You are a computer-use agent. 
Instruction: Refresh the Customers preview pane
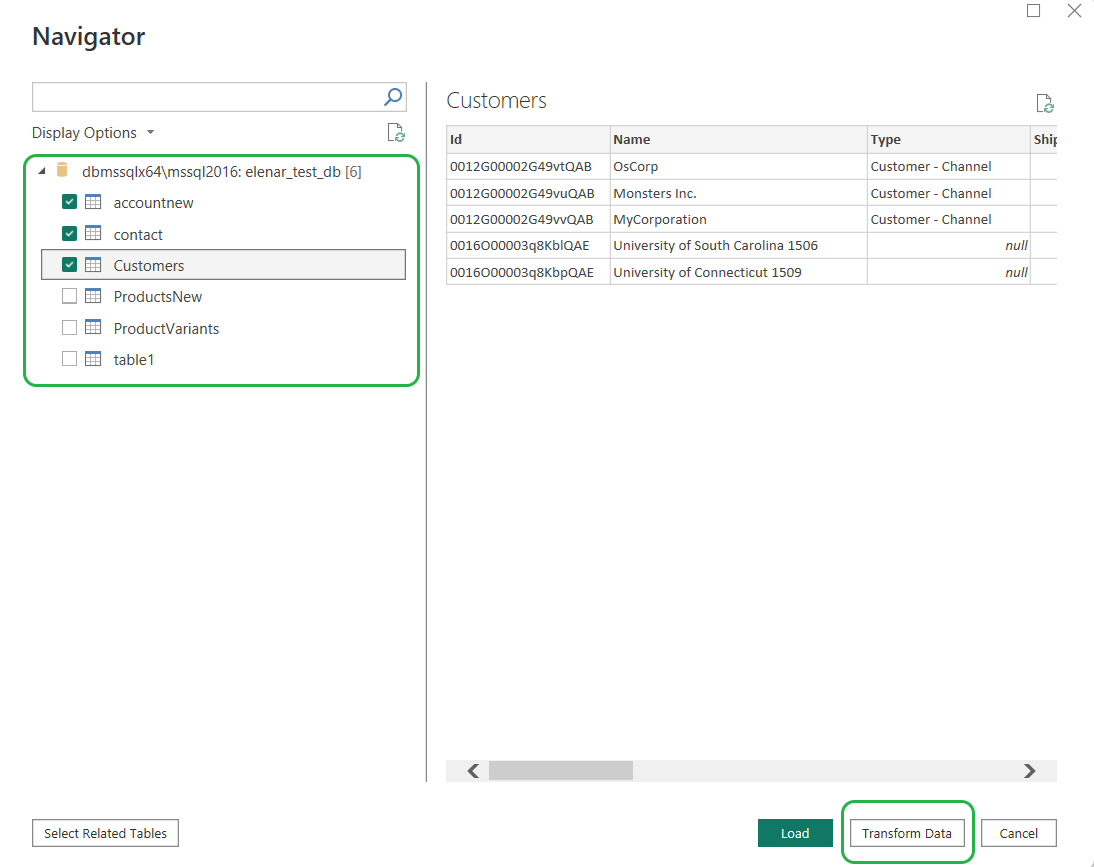pos(1045,103)
